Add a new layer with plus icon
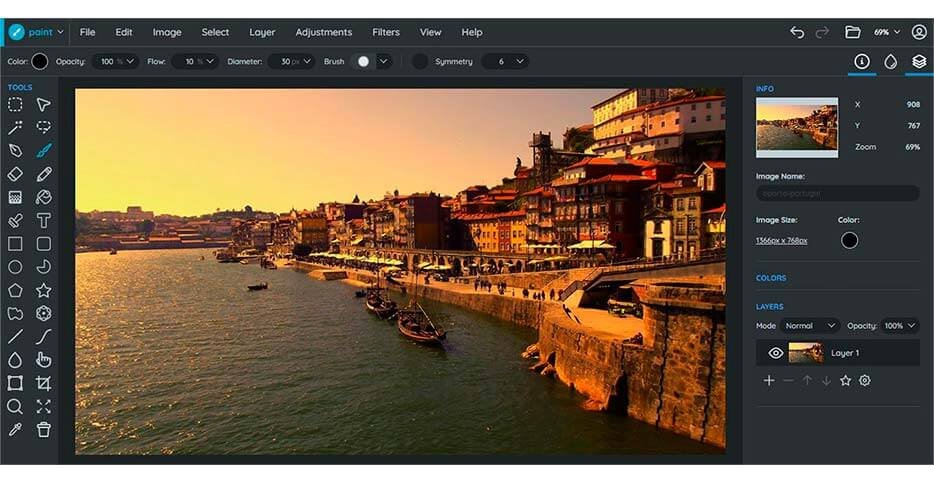 (769, 380)
